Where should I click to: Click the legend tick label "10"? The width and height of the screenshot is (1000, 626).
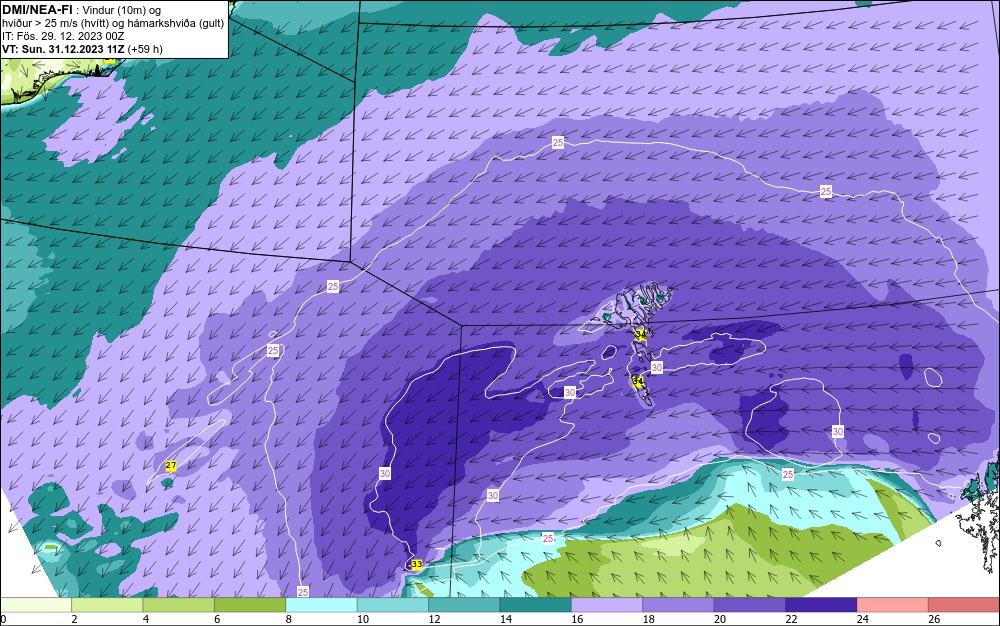[362, 619]
